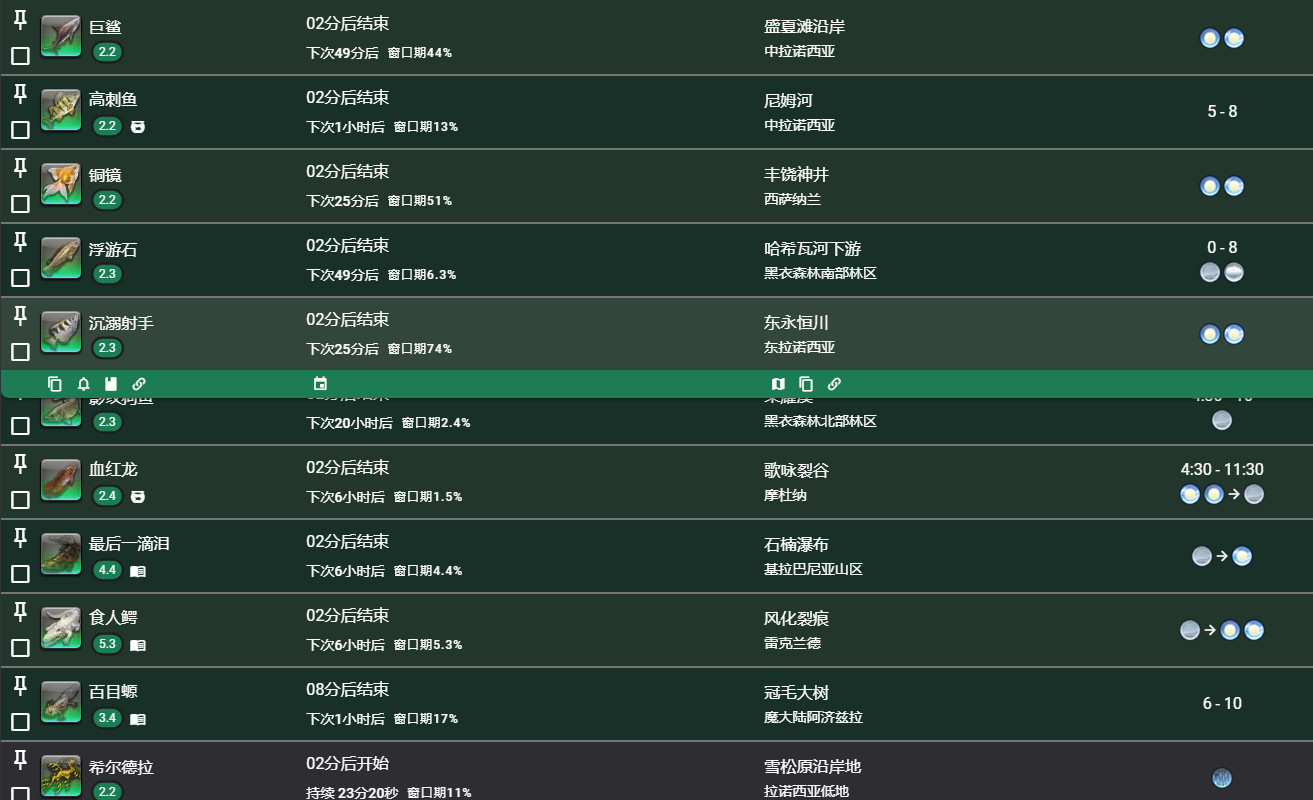Open the calendar icon in the green toolbar
The height and width of the screenshot is (800, 1313).
tap(320, 384)
